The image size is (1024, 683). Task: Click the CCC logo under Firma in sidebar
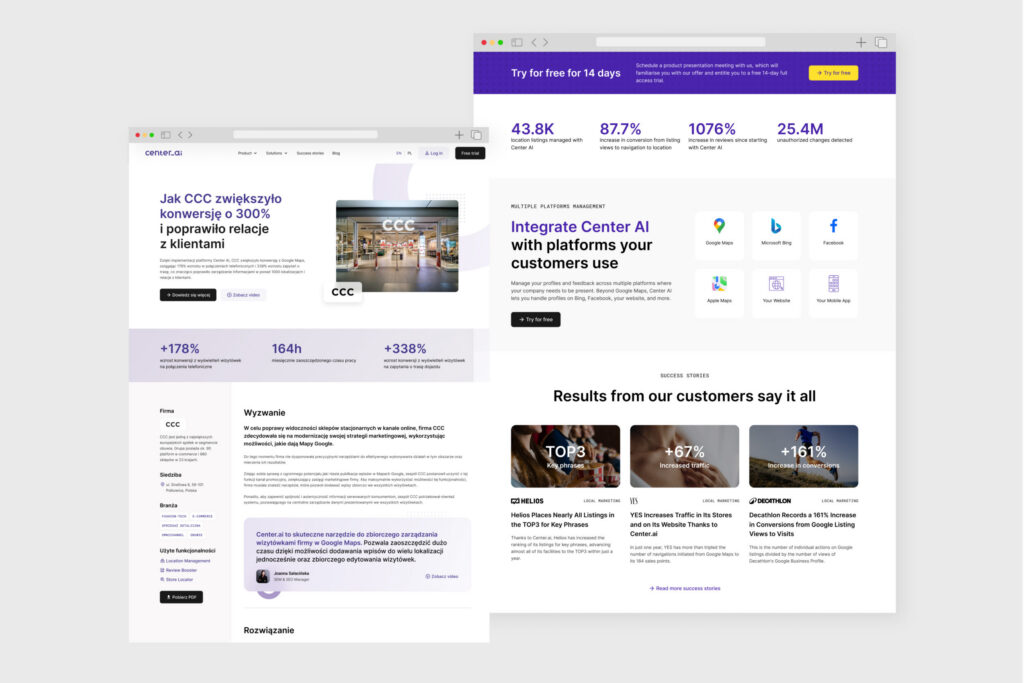pyautogui.click(x=172, y=424)
